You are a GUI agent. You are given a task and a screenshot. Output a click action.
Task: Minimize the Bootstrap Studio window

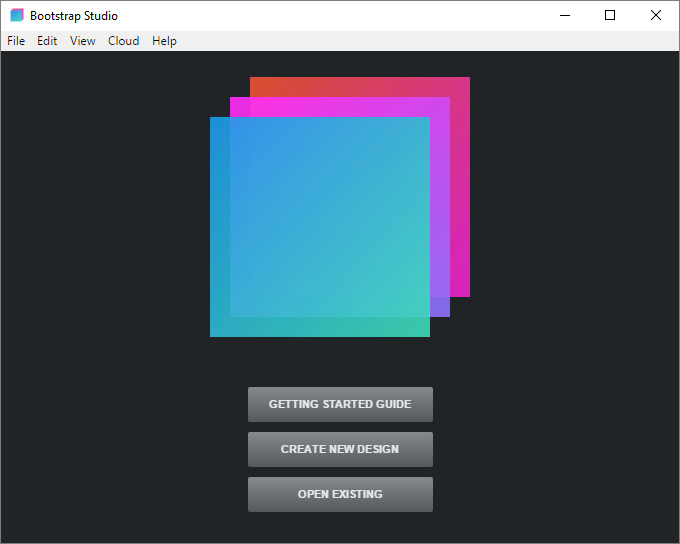tap(565, 16)
